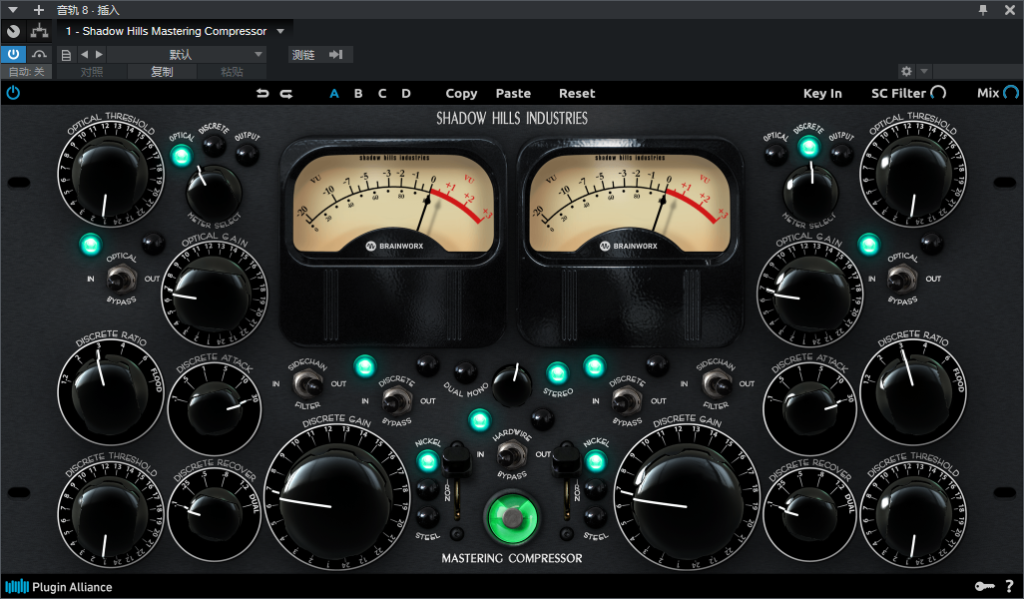Click the left Meter Select knob
The width and height of the screenshot is (1024, 599).
click(x=214, y=191)
